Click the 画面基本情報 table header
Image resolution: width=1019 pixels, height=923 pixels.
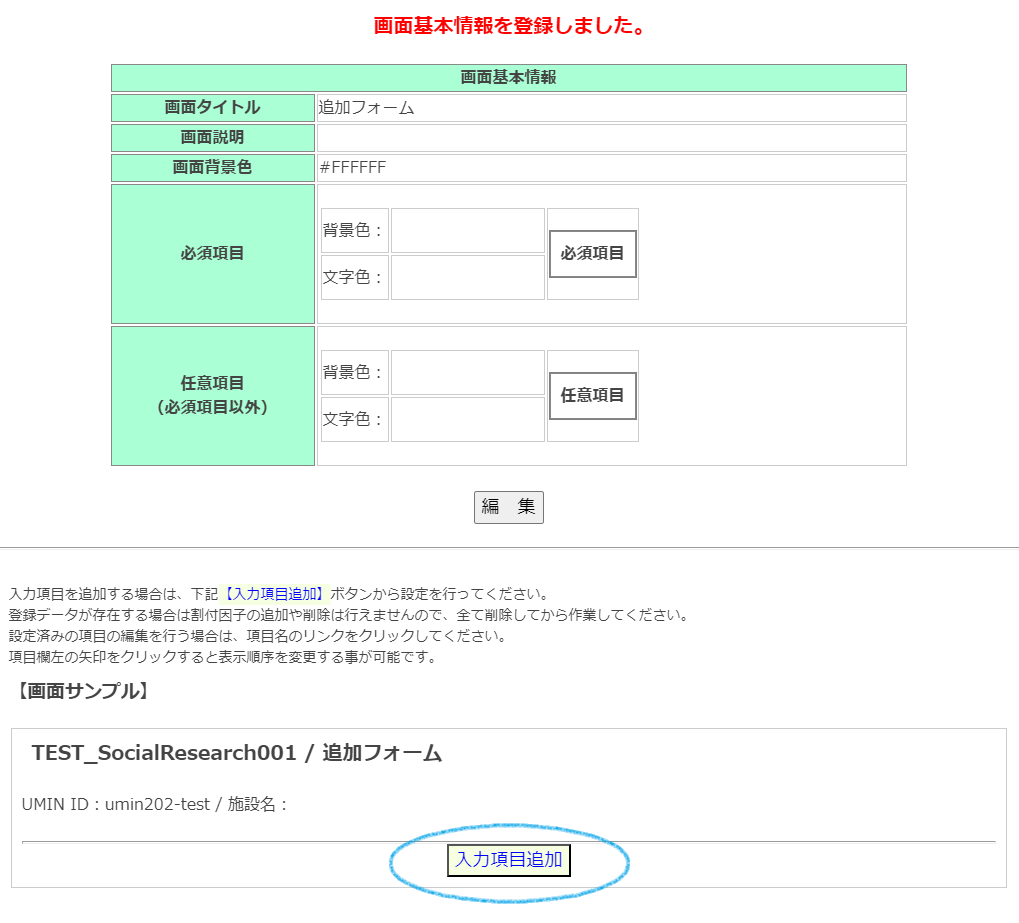508,78
